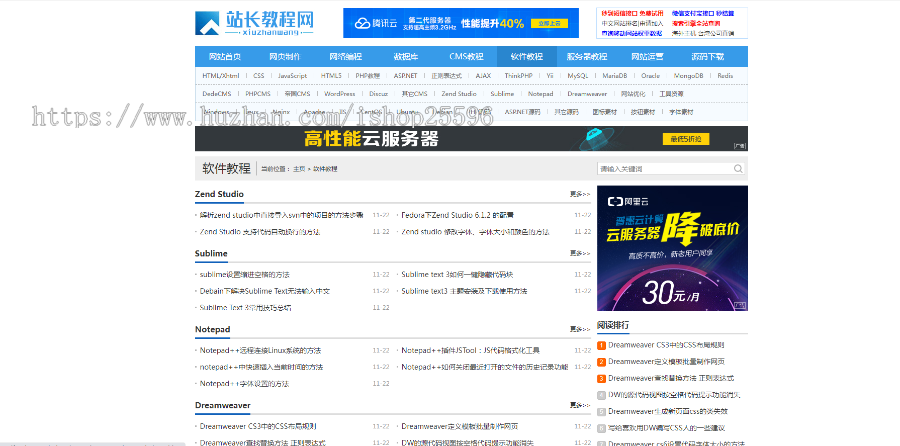Open article Notepad++插件JSTool：JS代码格式化工具

coord(471,351)
